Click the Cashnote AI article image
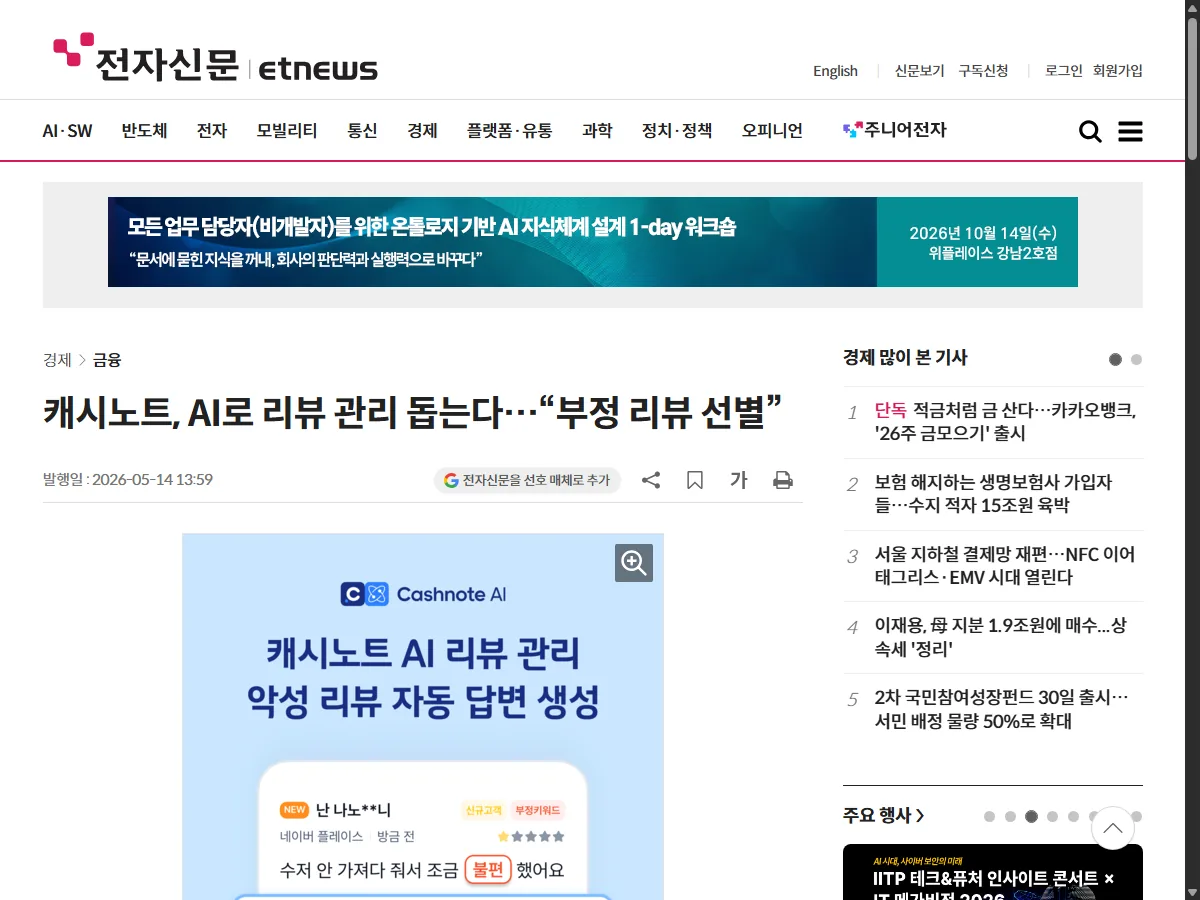Viewport: 1200px width, 900px height. coord(423,716)
